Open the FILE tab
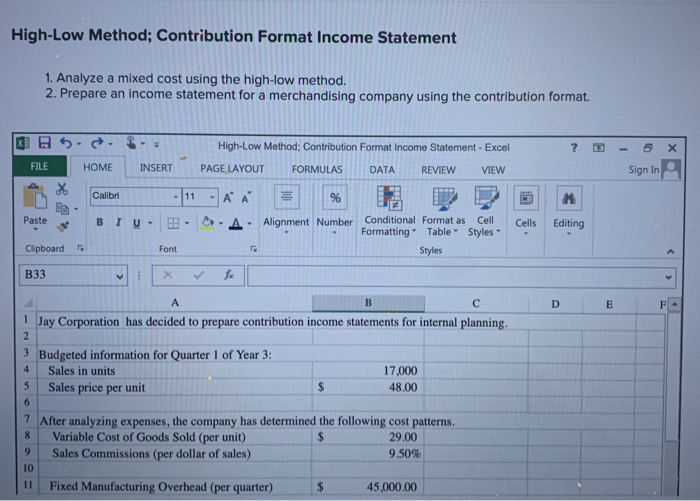This screenshot has width=700, height=501. tap(40, 166)
